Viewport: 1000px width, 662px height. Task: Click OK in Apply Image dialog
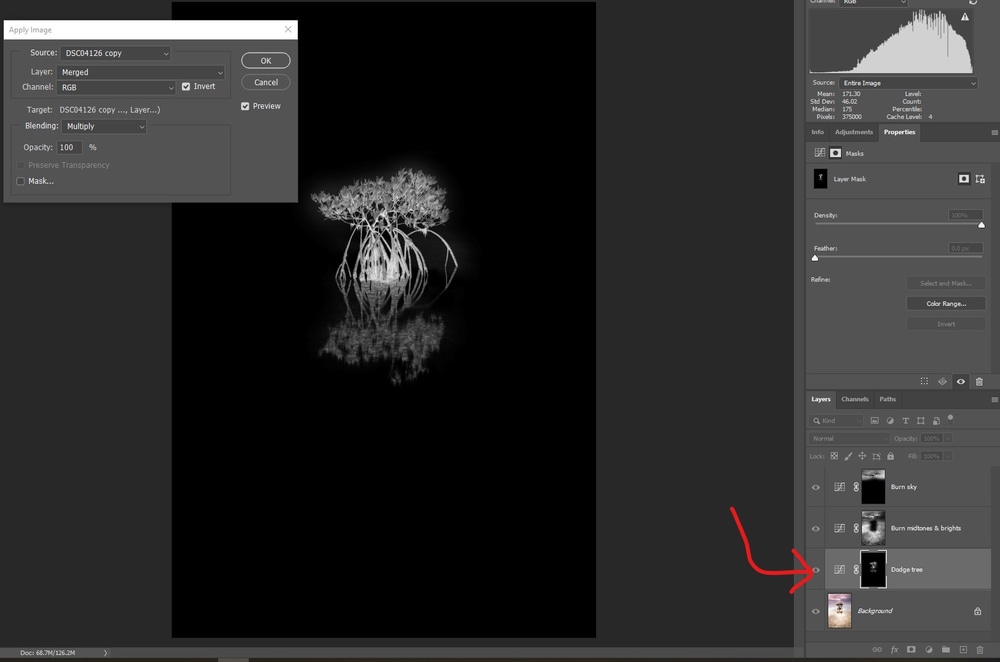tap(266, 61)
